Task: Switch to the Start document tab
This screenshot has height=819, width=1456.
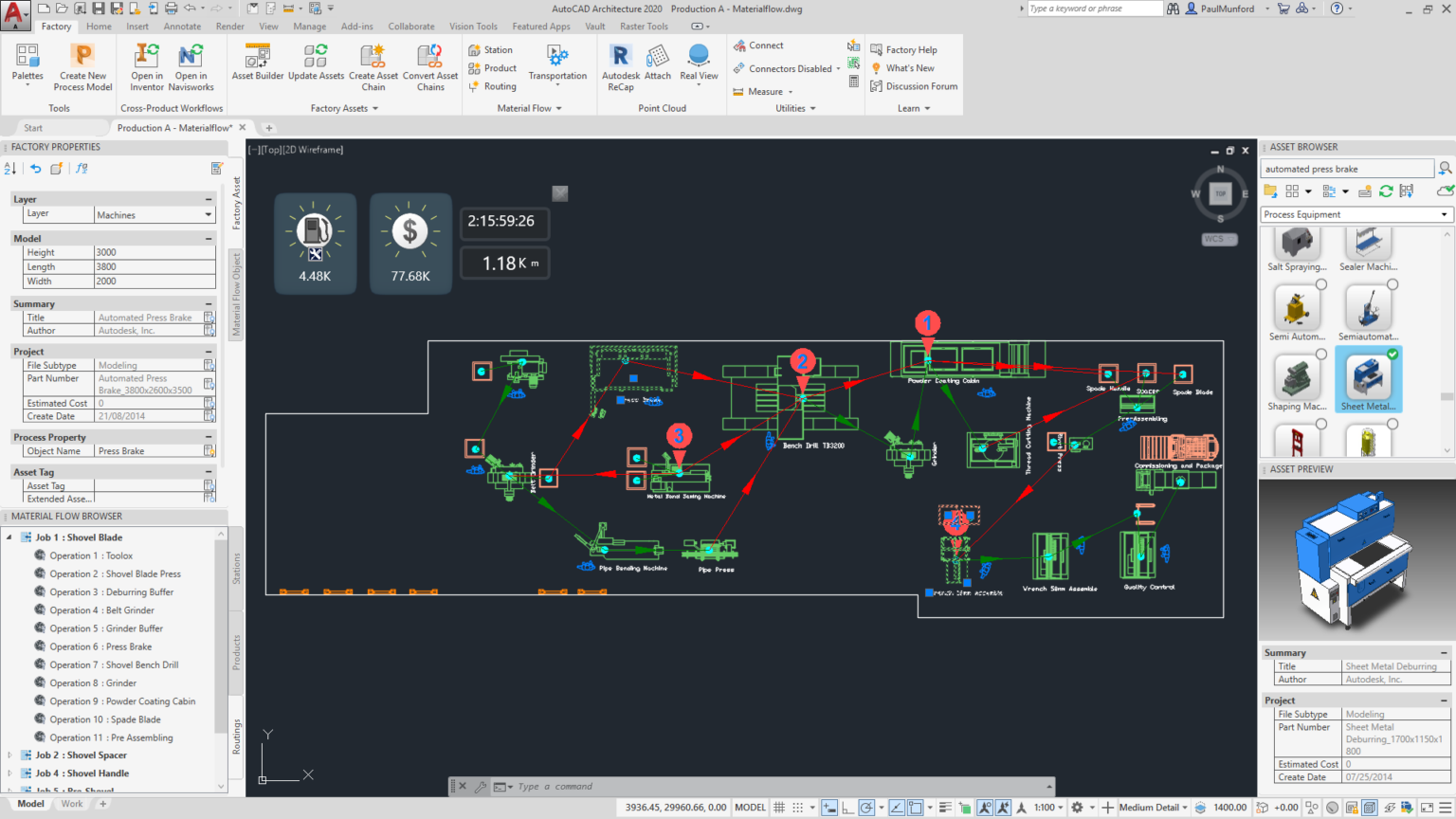Action: (33, 128)
